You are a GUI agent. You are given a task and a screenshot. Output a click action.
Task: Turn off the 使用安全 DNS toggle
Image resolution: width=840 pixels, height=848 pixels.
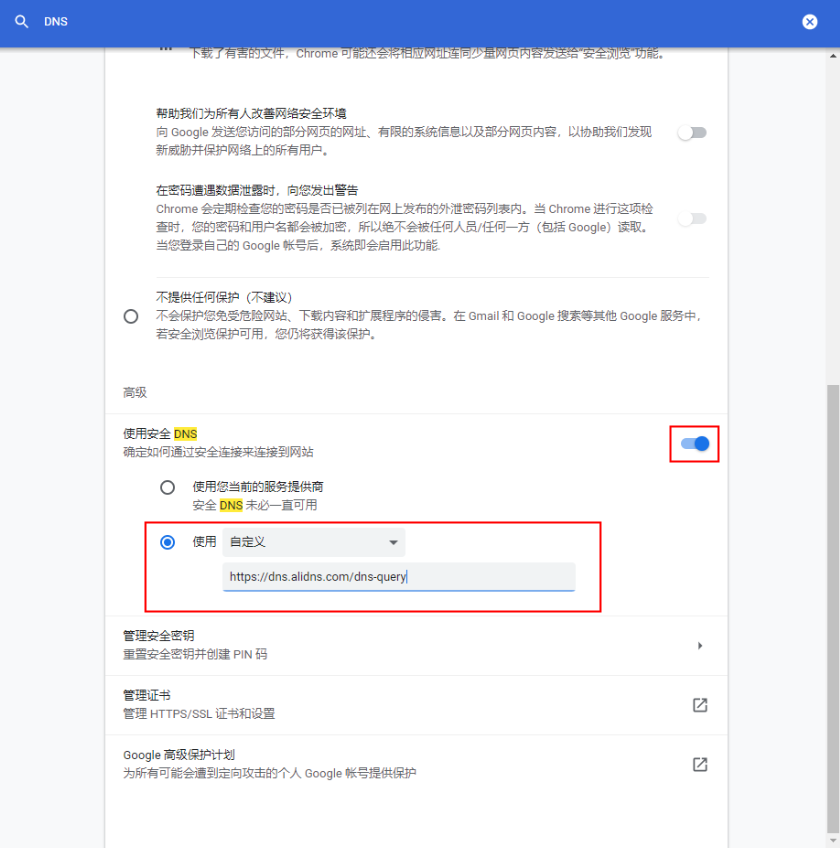(694, 444)
